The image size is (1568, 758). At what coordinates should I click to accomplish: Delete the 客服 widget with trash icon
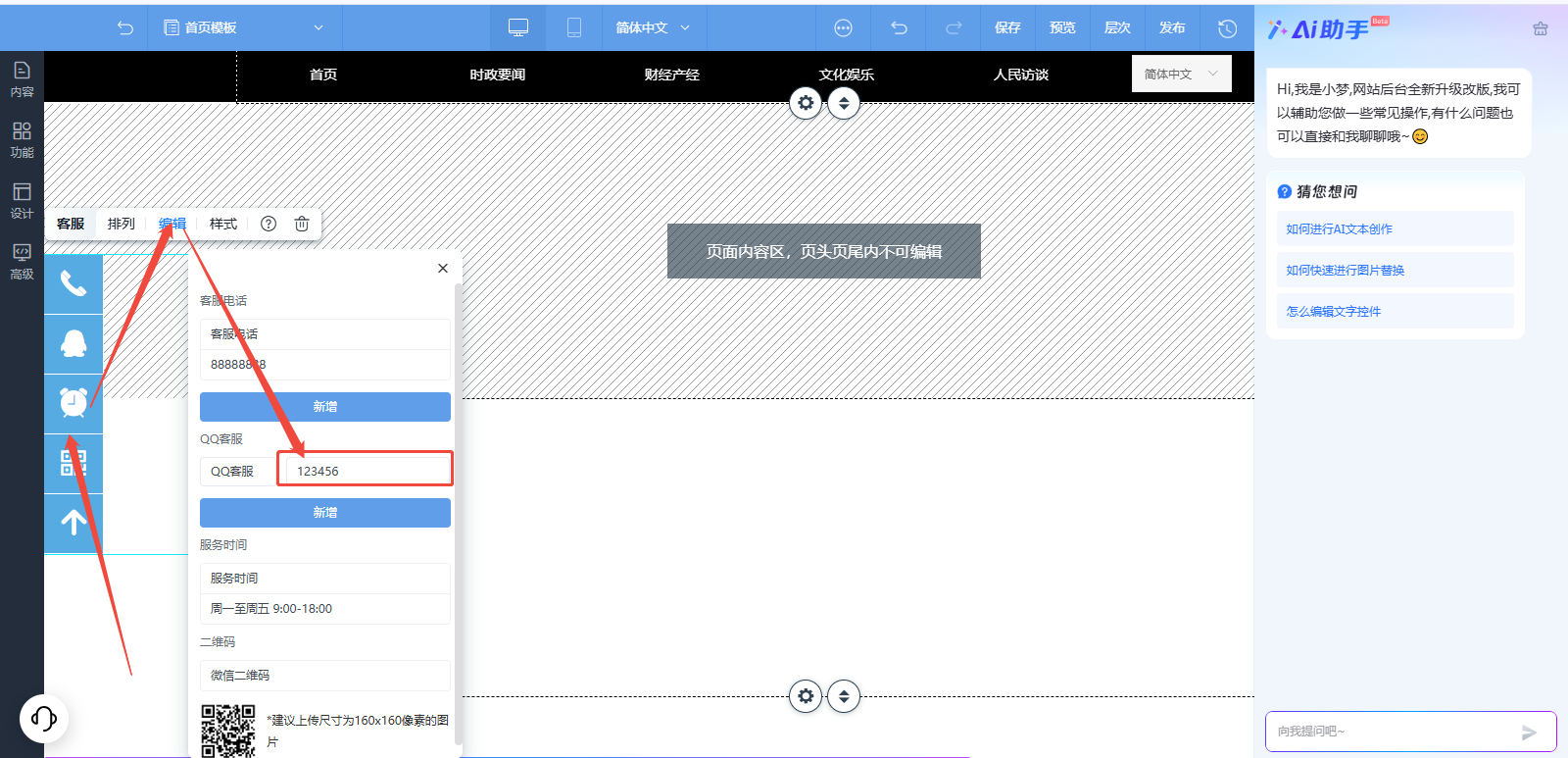pos(302,224)
